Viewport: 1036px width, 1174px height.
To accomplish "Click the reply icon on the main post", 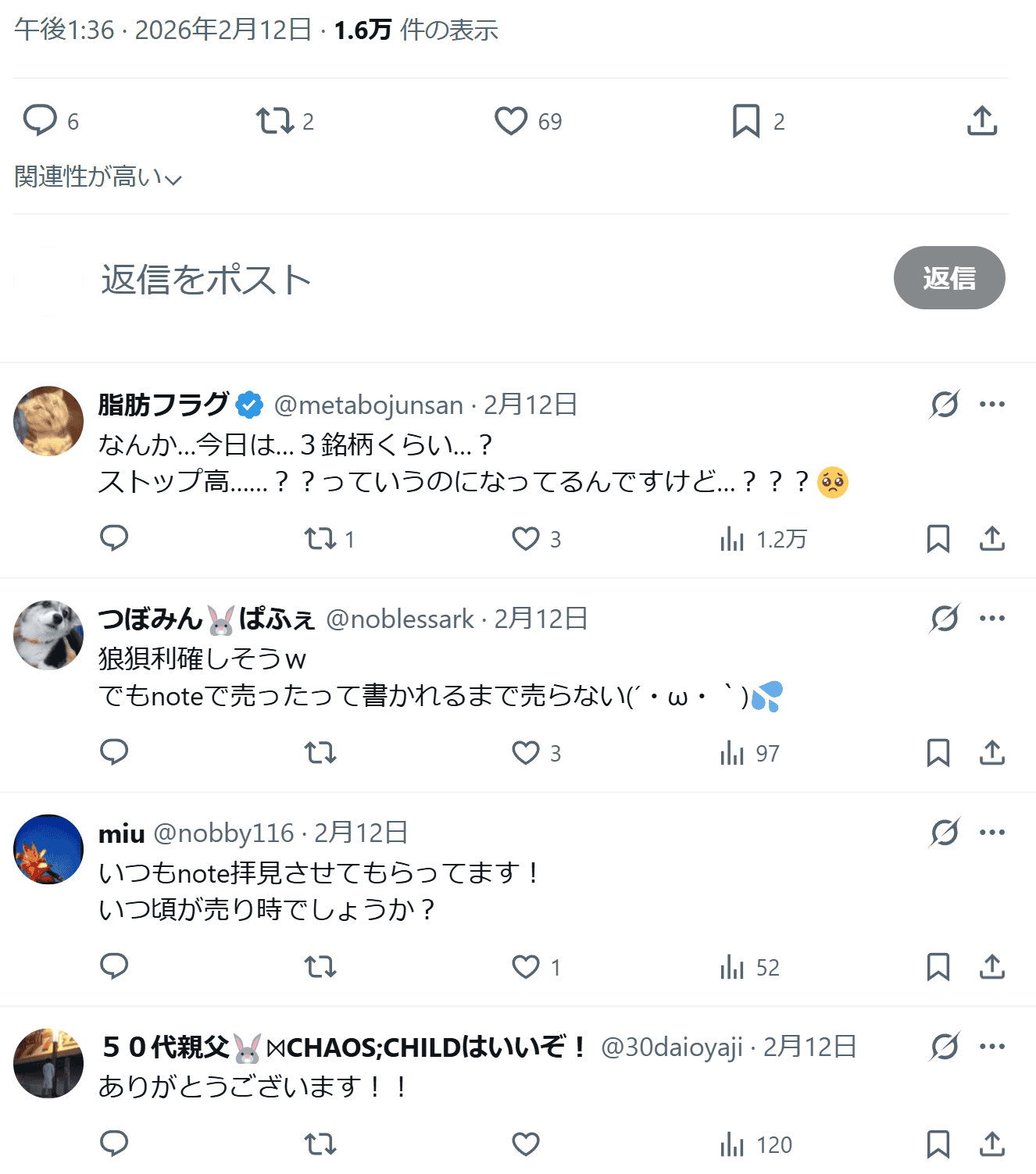I will tap(40, 121).
